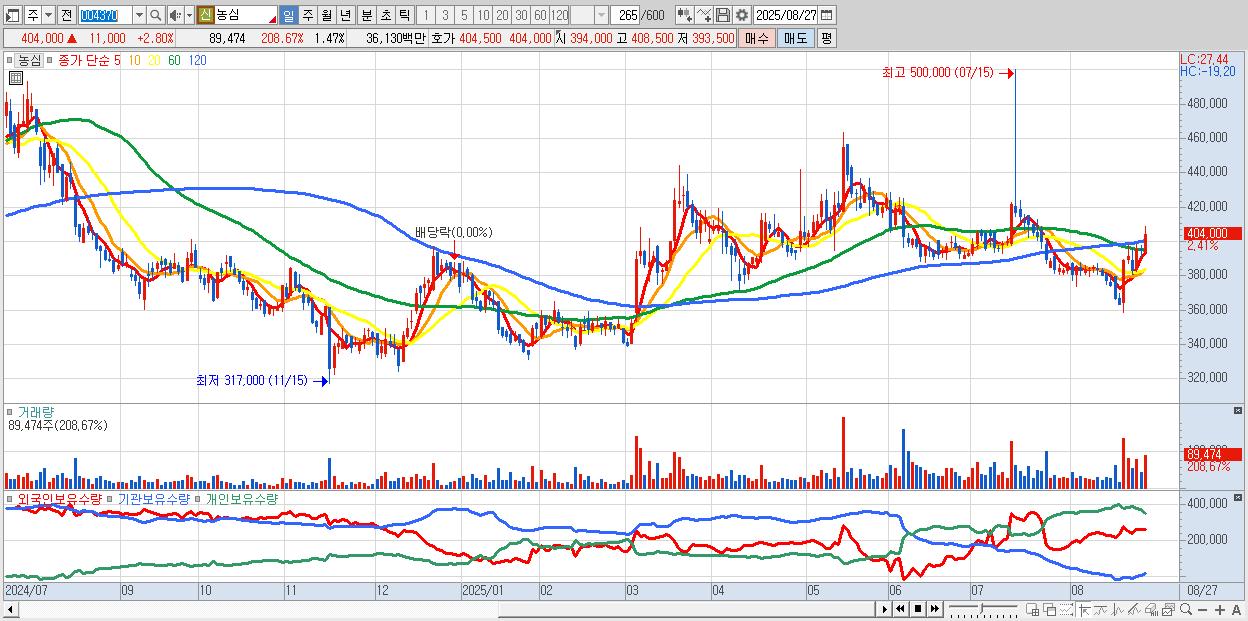Click the dashed crosshair line icon in bottom toolbar

(1066, 610)
